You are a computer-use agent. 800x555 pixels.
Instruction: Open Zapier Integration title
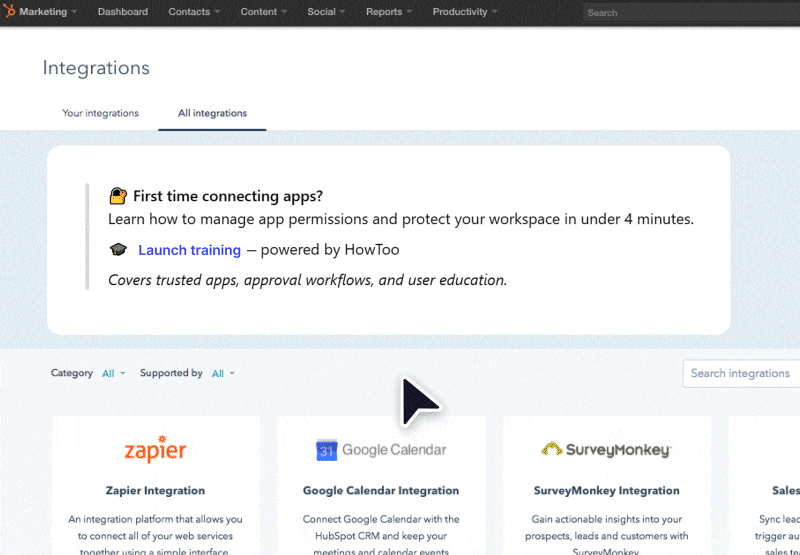click(x=155, y=491)
